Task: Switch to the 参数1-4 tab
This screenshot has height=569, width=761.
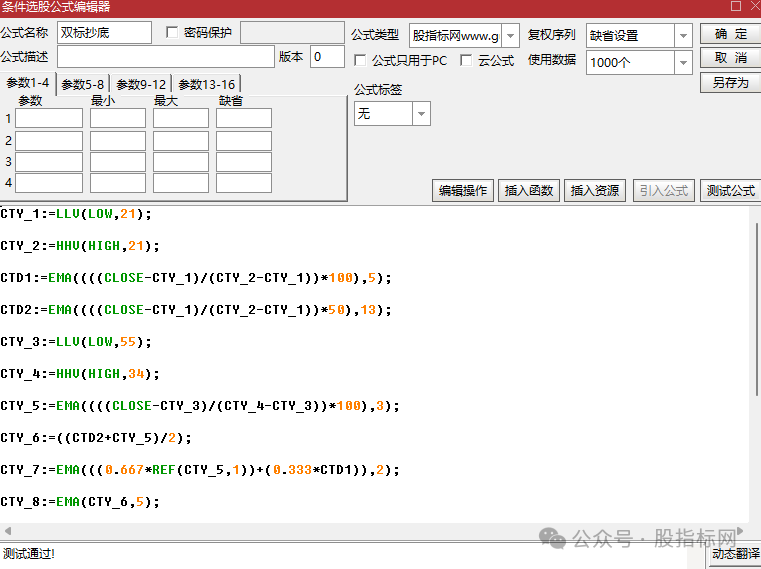Action: [28, 83]
